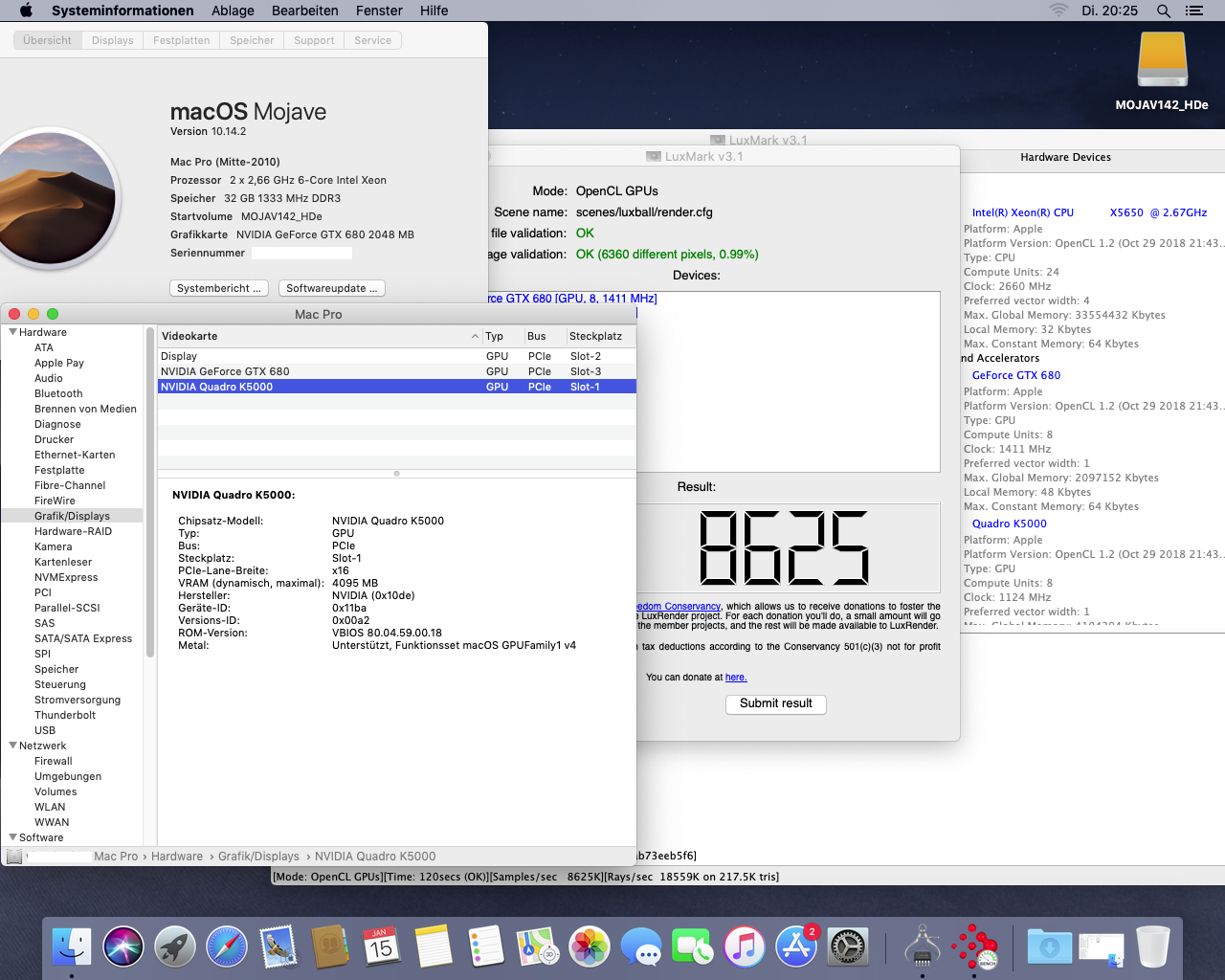Select Bluetooth in Hardware sidebar
Screen dimensions: 1225x980
coord(58,393)
